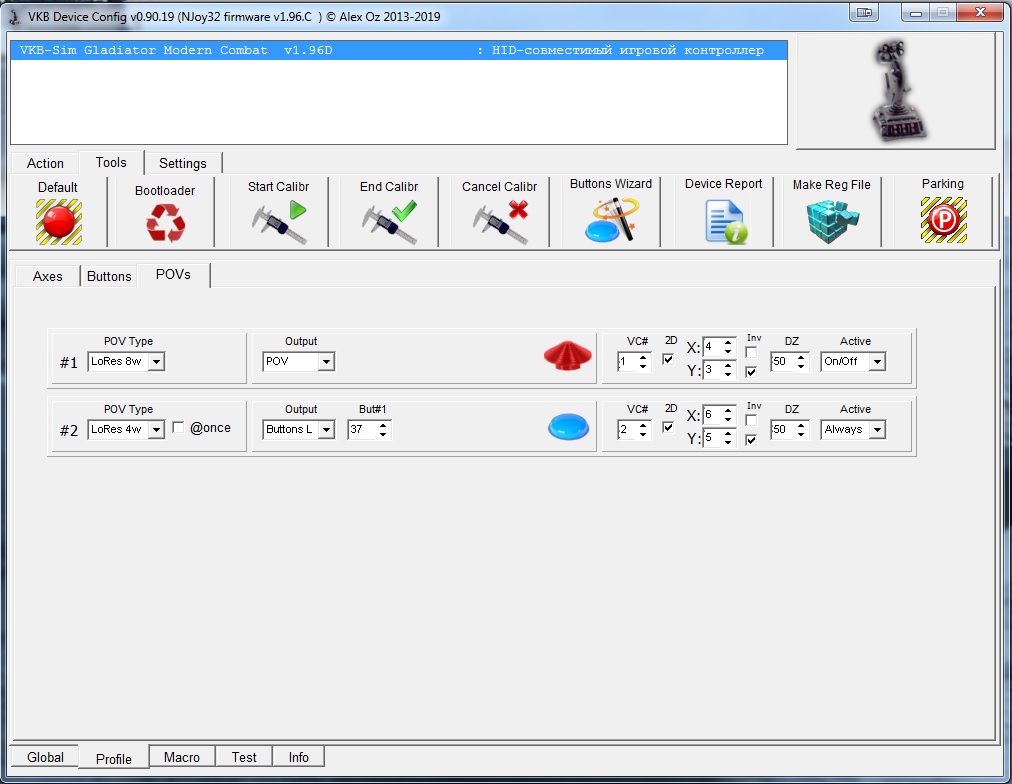1012x784 pixels.
Task: Open the Buttons tab
Action: tap(109, 276)
